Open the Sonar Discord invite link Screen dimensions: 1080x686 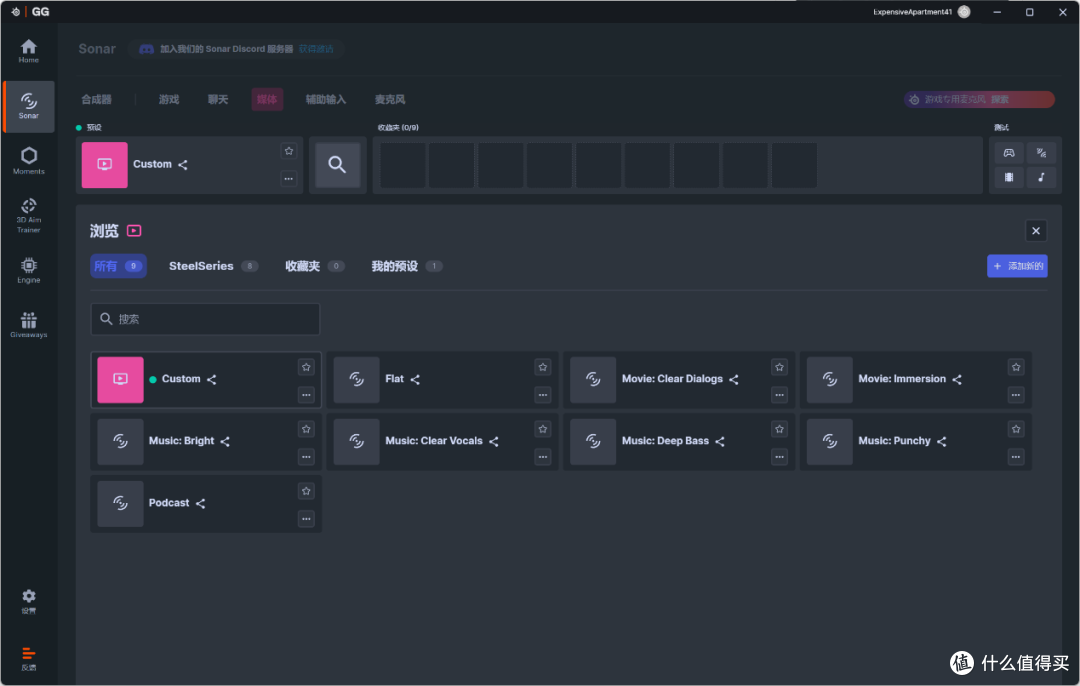click(x=316, y=49)
